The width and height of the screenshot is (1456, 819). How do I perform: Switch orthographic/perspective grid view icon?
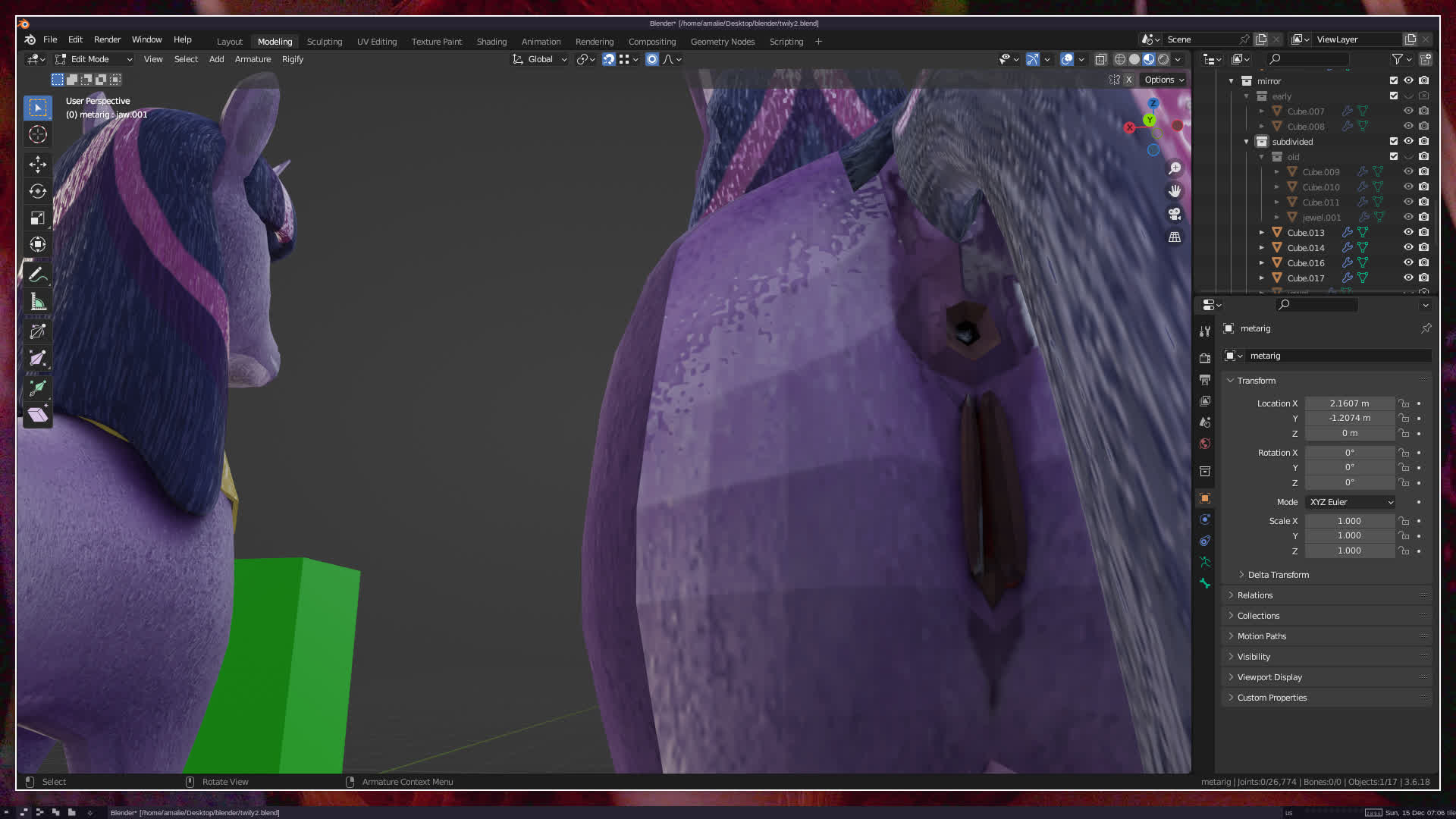pyautogui.click(x=1175, y=237)
